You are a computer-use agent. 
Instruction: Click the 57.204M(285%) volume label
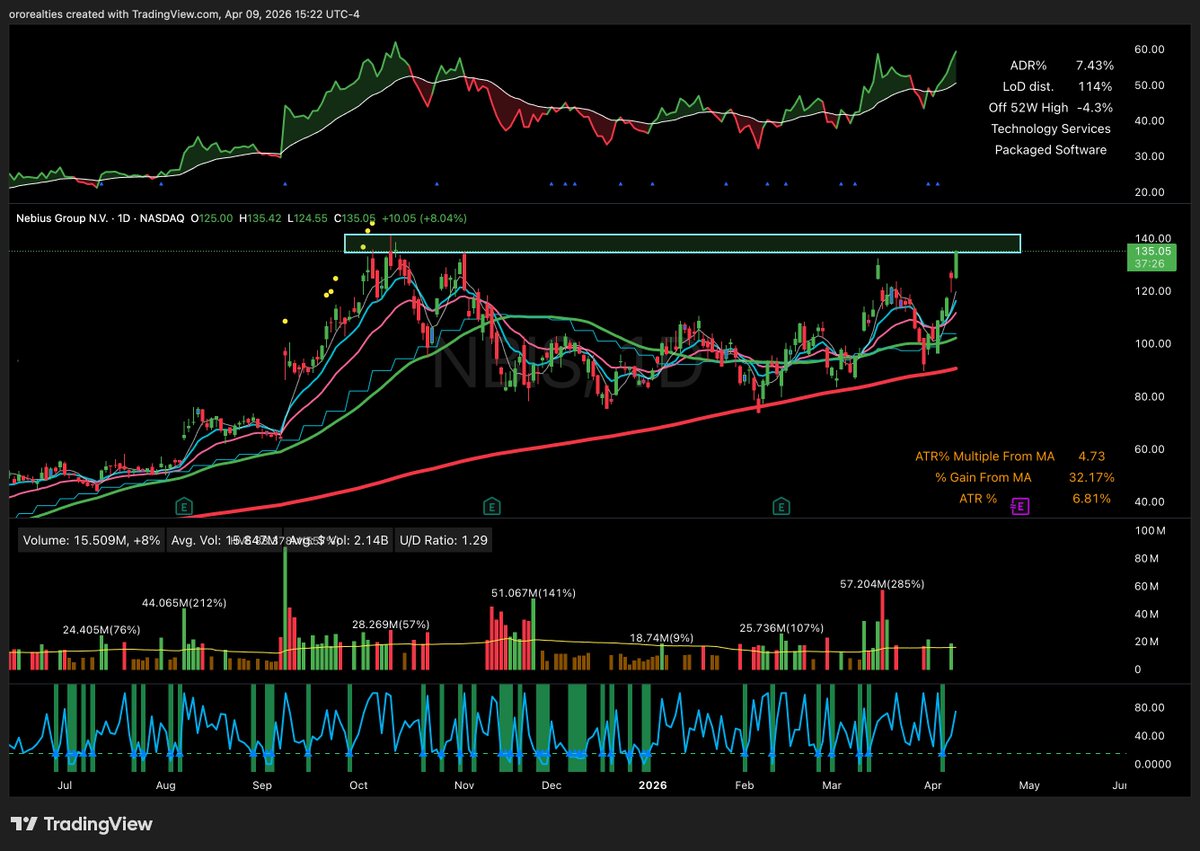881,583
